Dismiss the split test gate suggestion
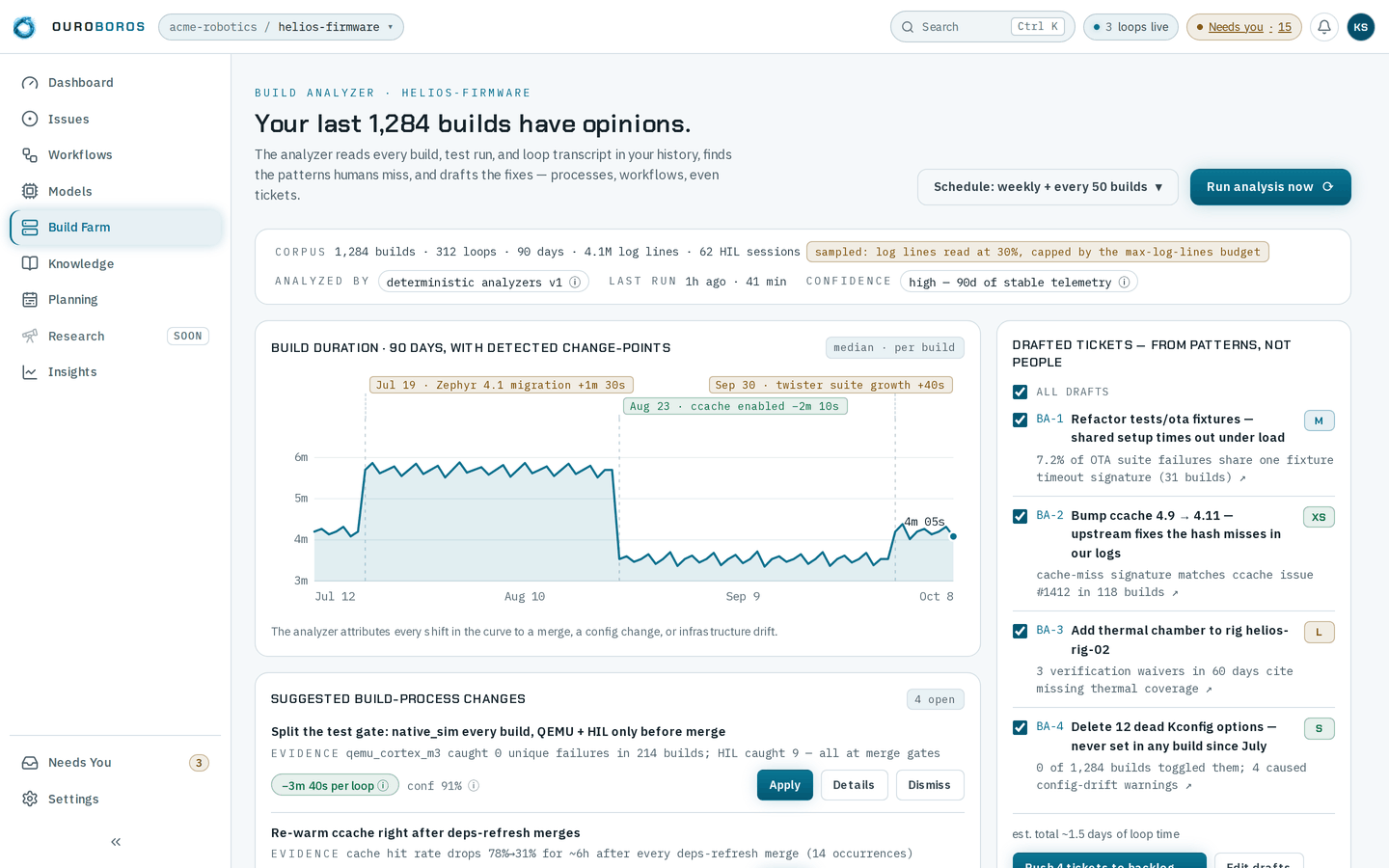Screen dimensions: 1389x868 point(930,785)
